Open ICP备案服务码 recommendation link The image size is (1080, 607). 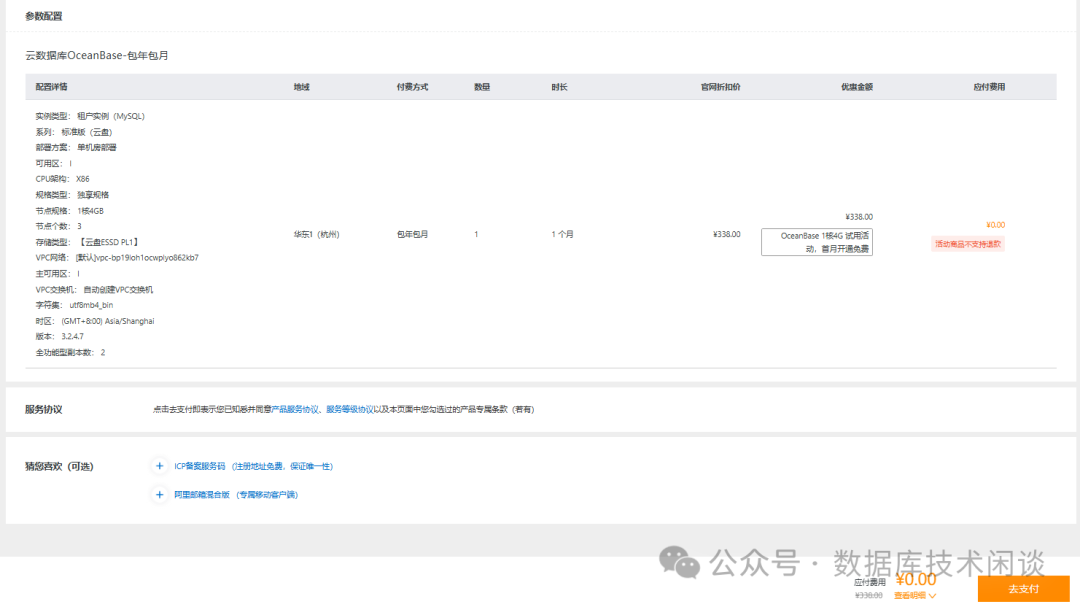[x=253, y=466]
